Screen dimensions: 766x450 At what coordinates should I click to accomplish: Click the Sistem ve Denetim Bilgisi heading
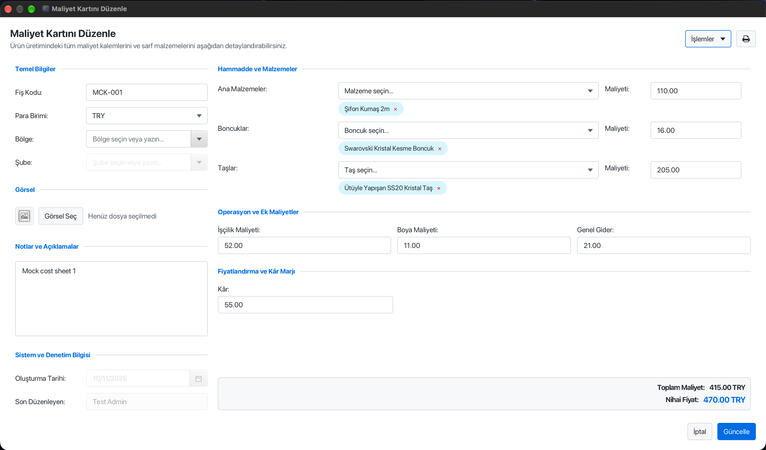click(53, 355)
